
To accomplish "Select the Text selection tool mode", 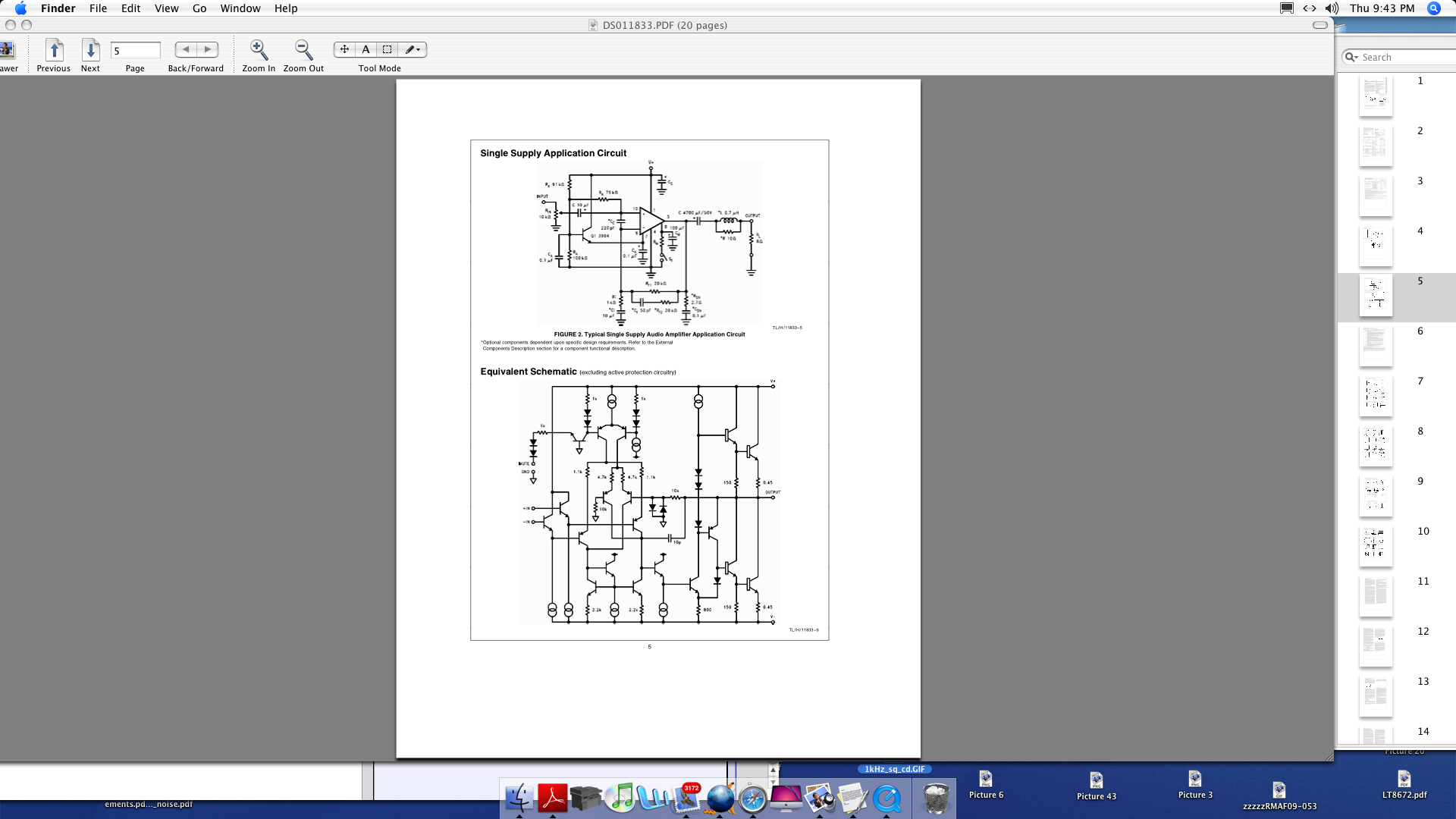I will click(366, 49).
